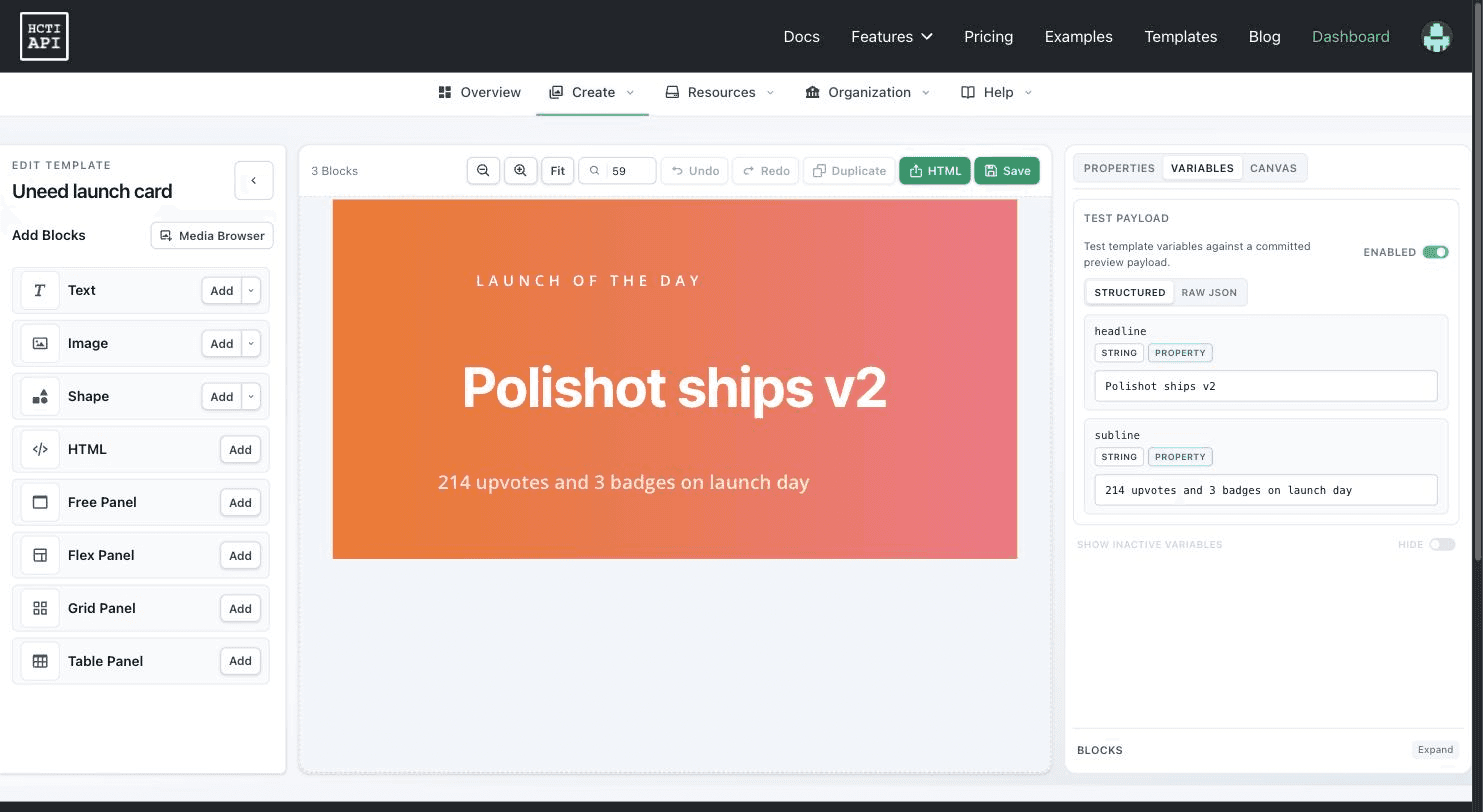Screen dimensions: 1483x812
Task: Select the '214 upvotes' subline on canvas
Action: coord(623,482)
